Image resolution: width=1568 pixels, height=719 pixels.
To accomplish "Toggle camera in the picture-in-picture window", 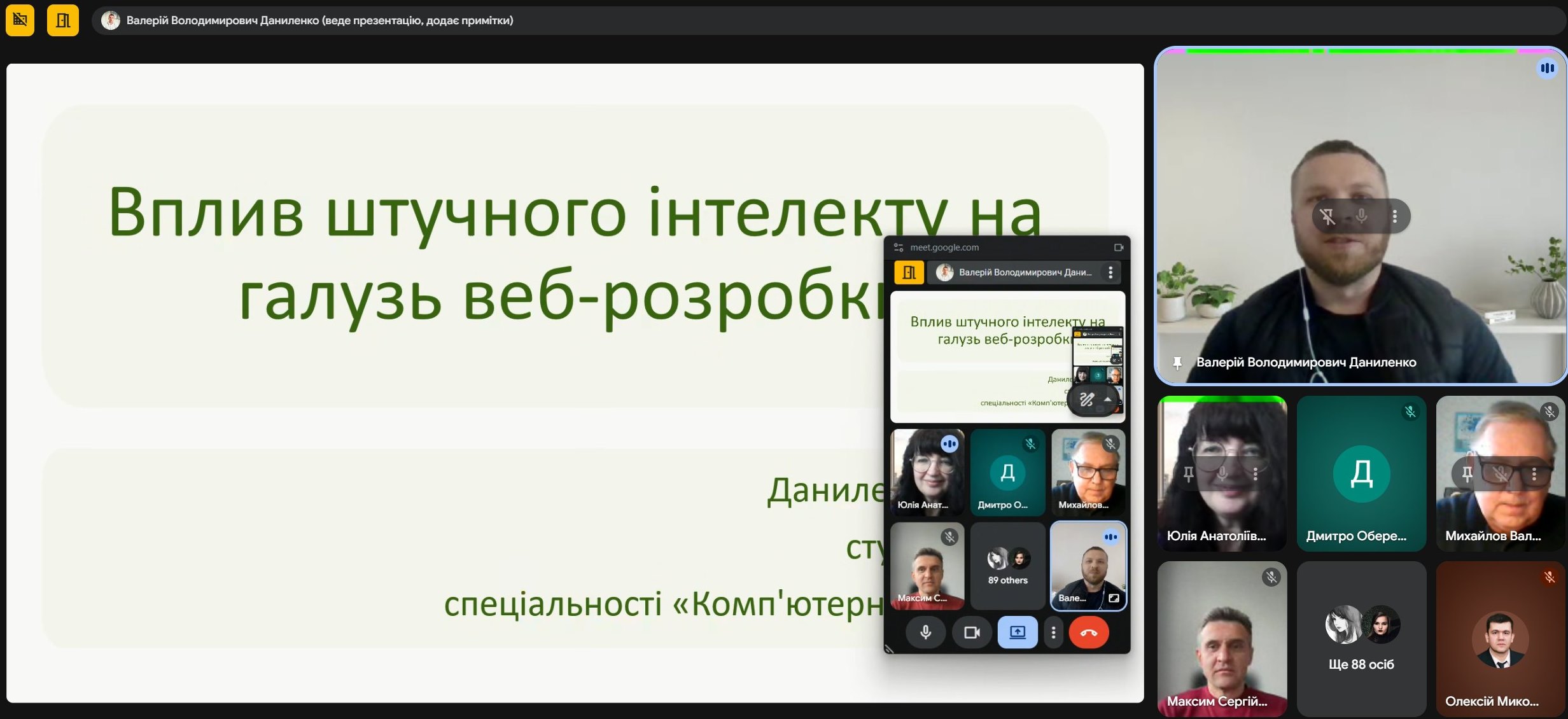I will (x=972, y=632).
